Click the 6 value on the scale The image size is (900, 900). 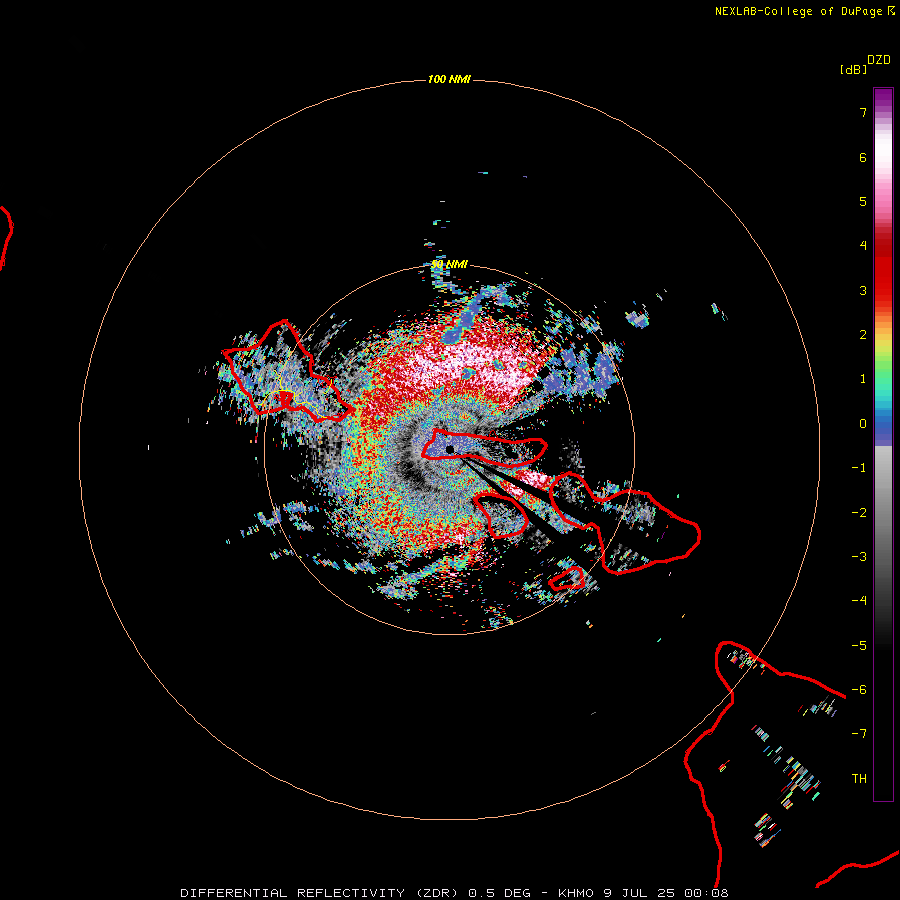(863, 157)
